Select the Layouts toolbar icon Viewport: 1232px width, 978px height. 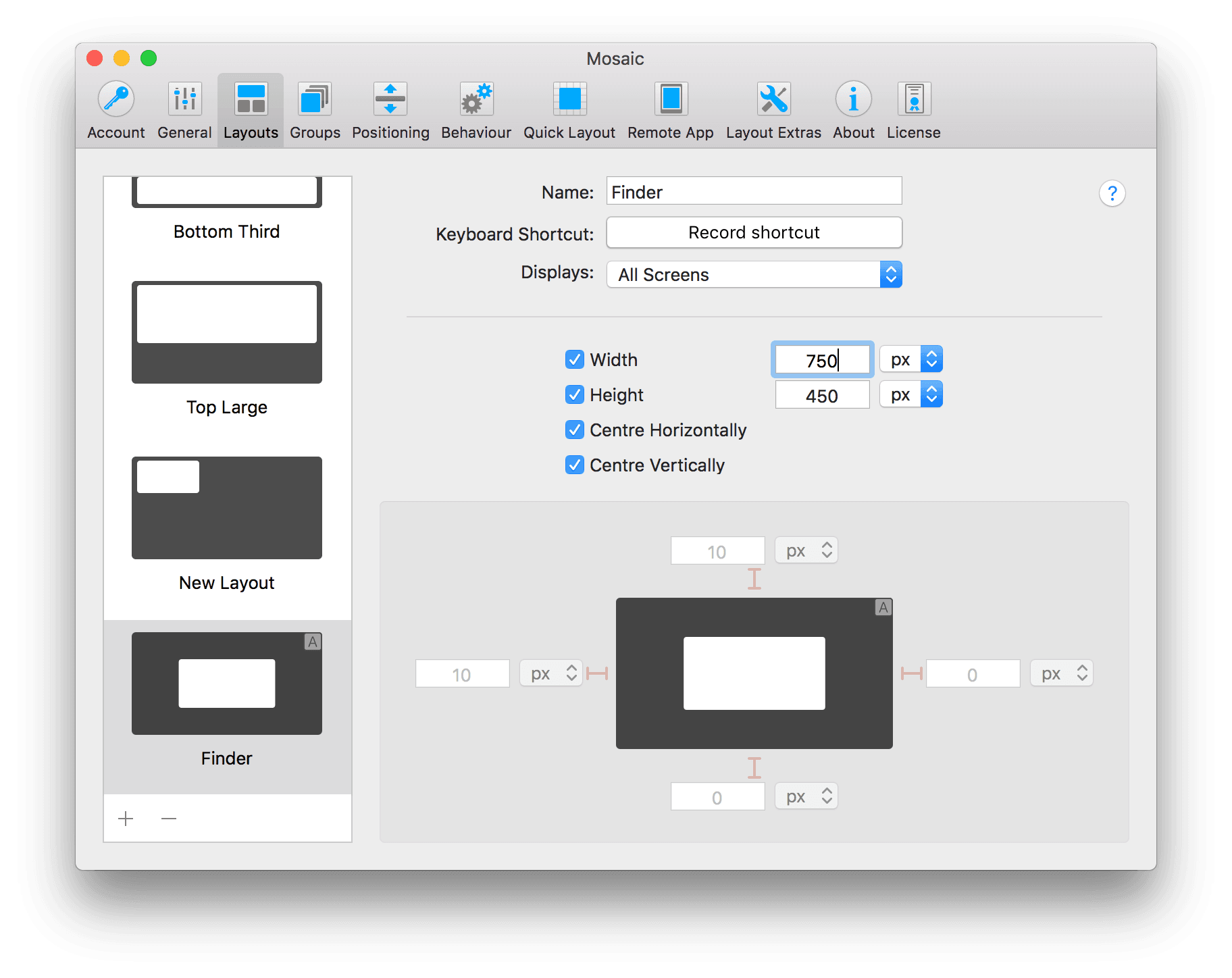(250, 108)
